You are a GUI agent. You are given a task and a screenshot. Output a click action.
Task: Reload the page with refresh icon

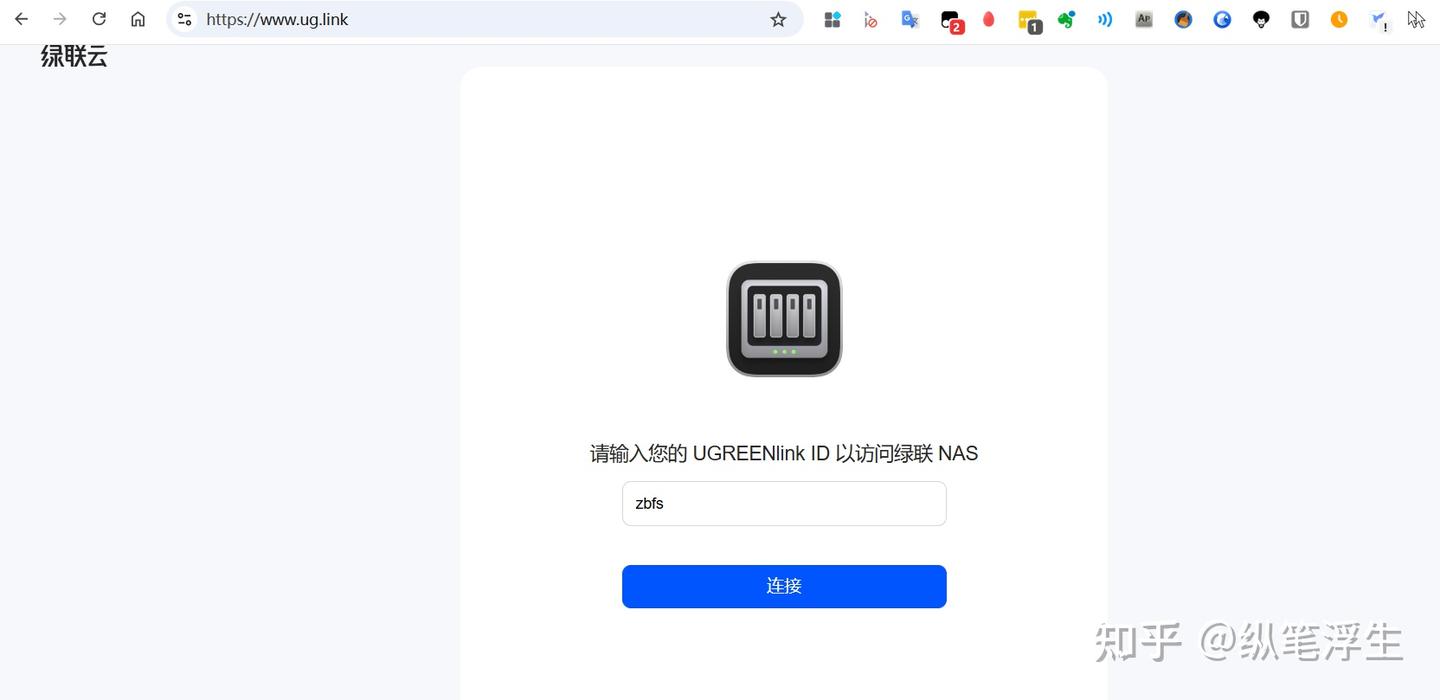point(99,19)
